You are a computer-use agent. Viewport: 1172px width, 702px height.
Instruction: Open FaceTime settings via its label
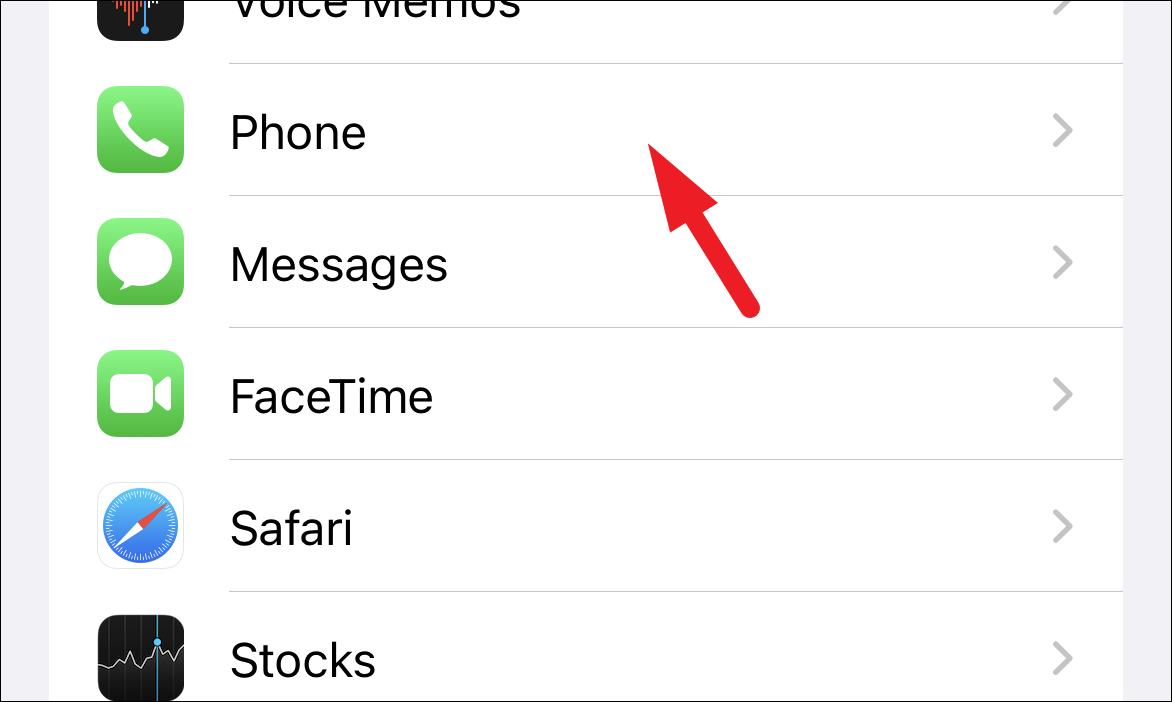tap(332, 397)
